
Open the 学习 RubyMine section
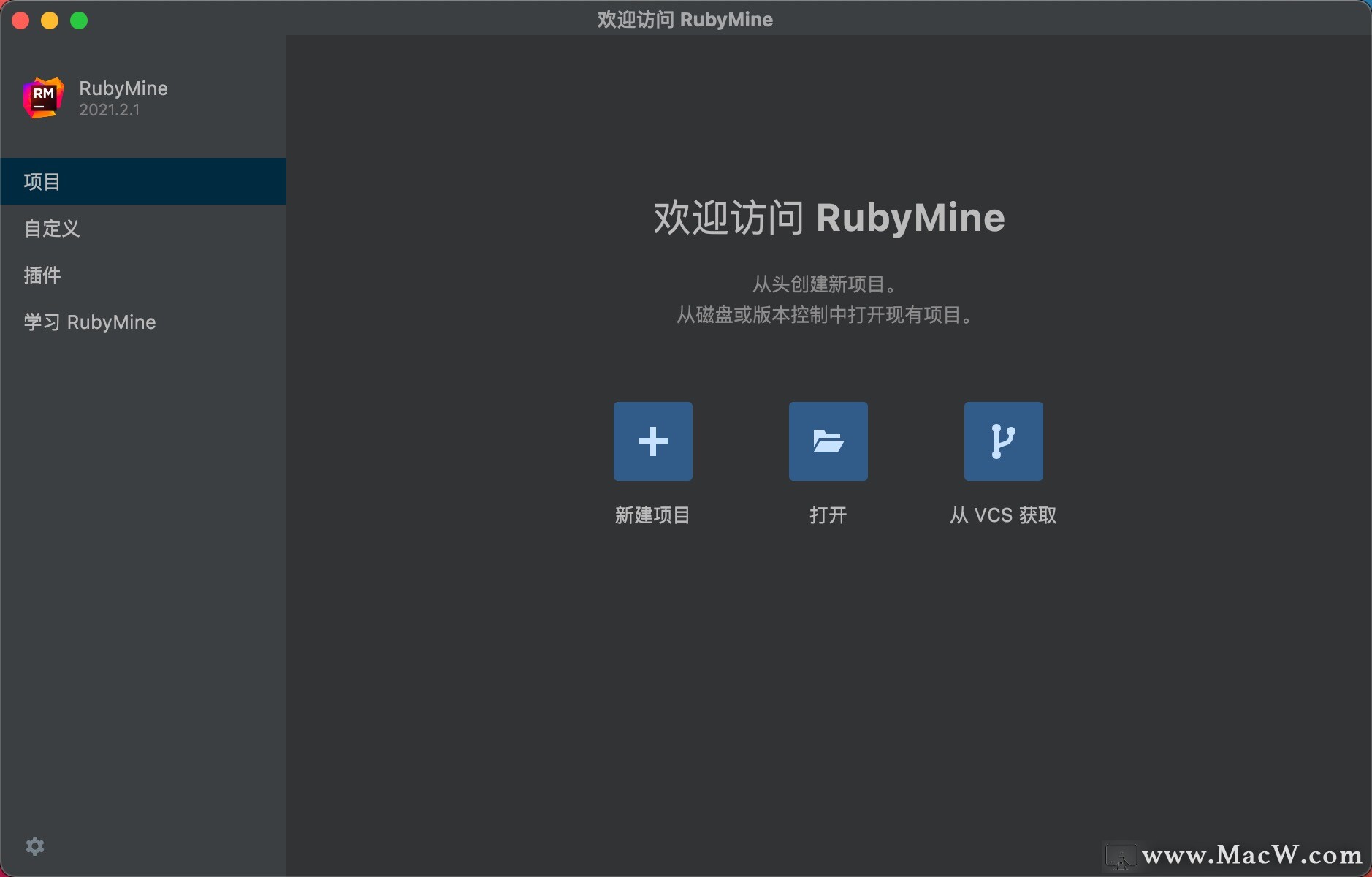click(x=89, y=322)
